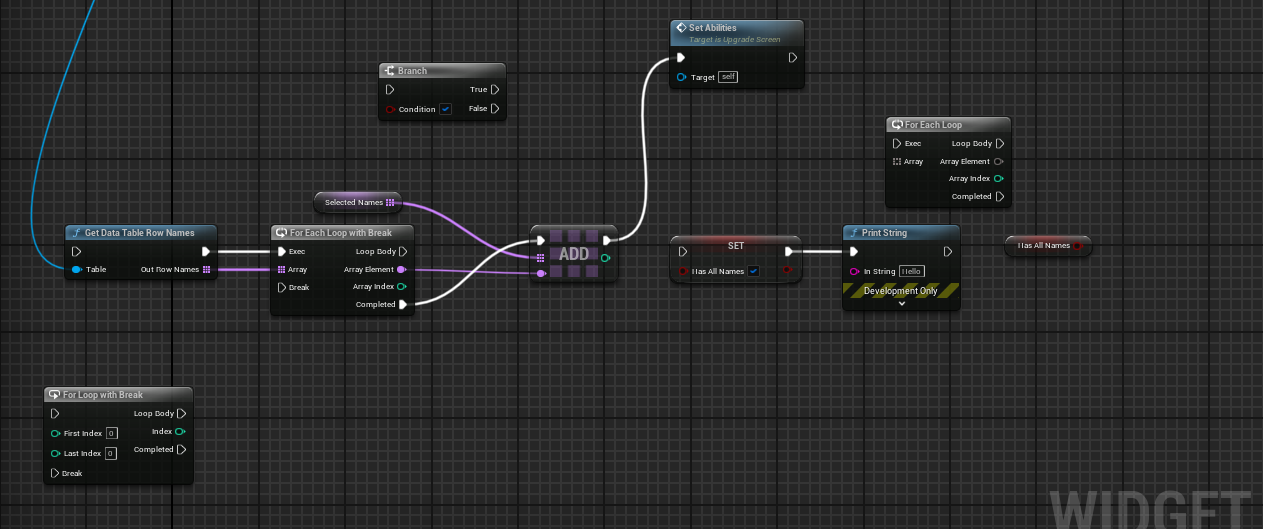Click For Each Loop with Break's Break pin
This screenshot has width=1263, height=529.
click(282, 287)
